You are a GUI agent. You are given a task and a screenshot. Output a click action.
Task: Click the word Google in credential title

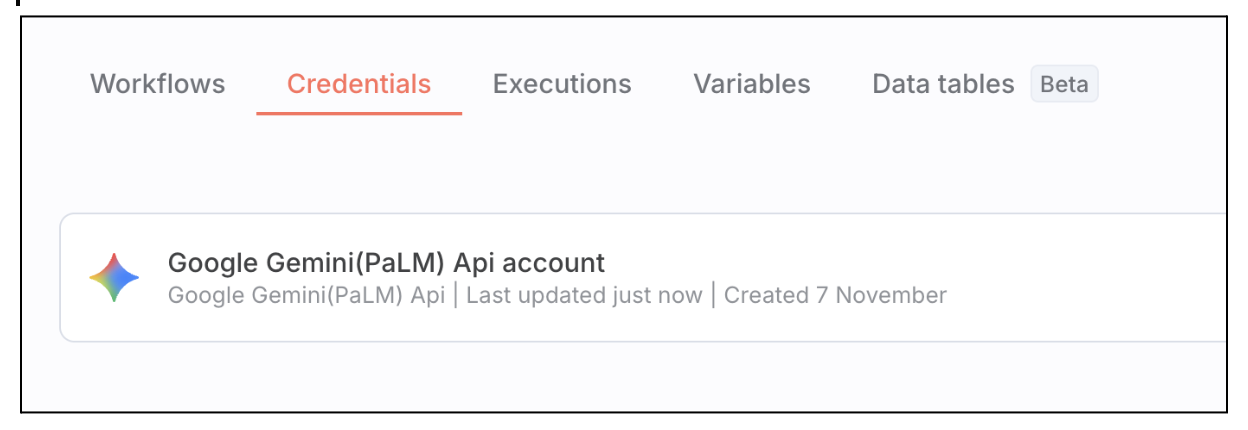coord(208,263)
